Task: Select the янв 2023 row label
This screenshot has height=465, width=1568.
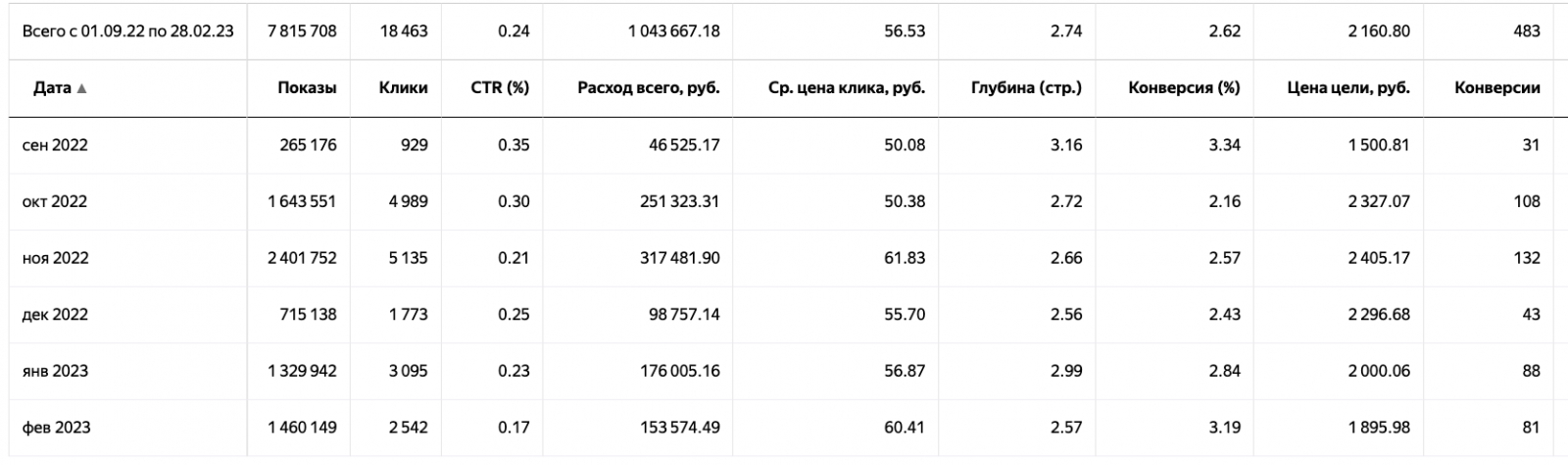Action: point(55,371)
